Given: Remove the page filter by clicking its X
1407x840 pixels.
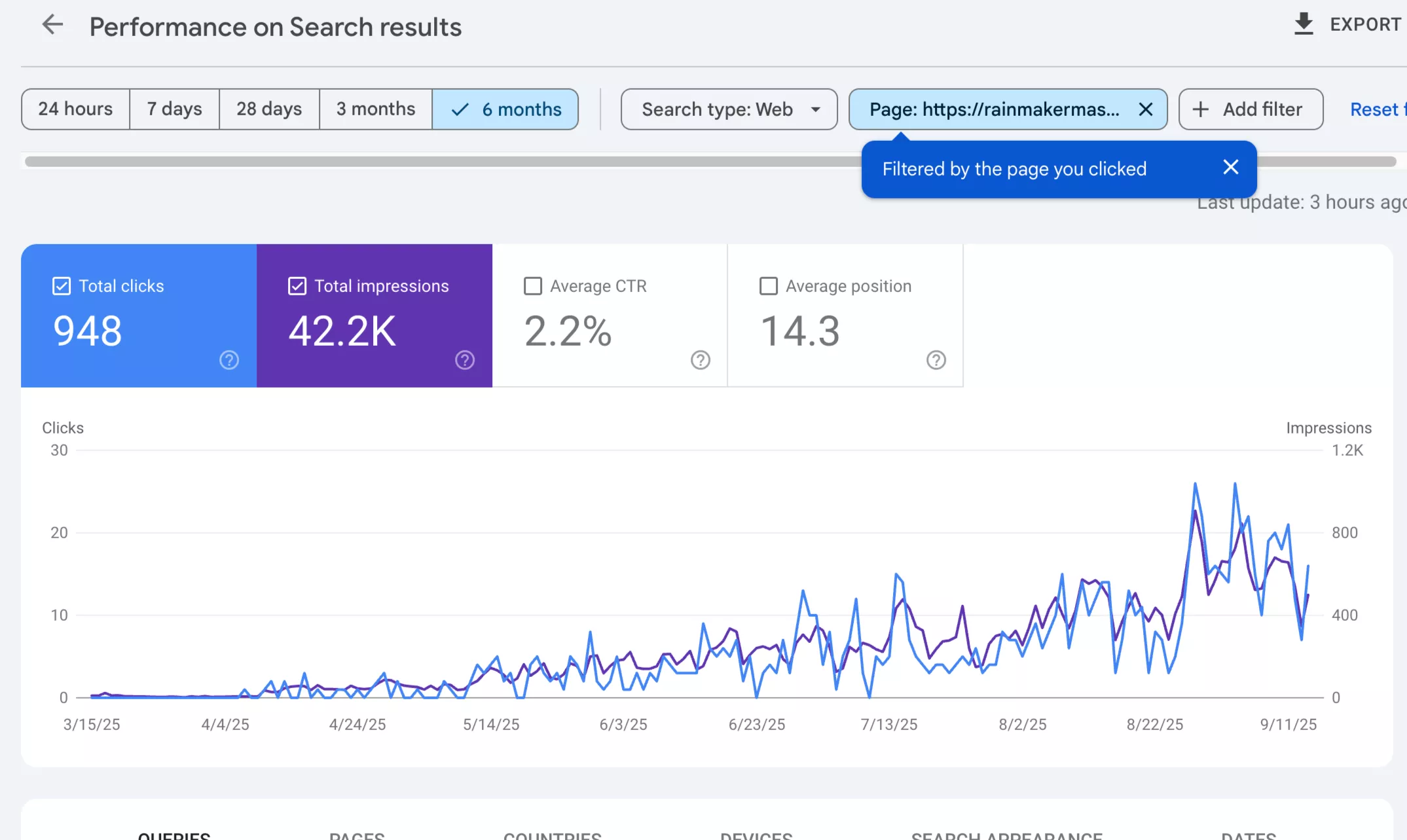Looking at the screenshot, I should click(x=1146, y=109).
